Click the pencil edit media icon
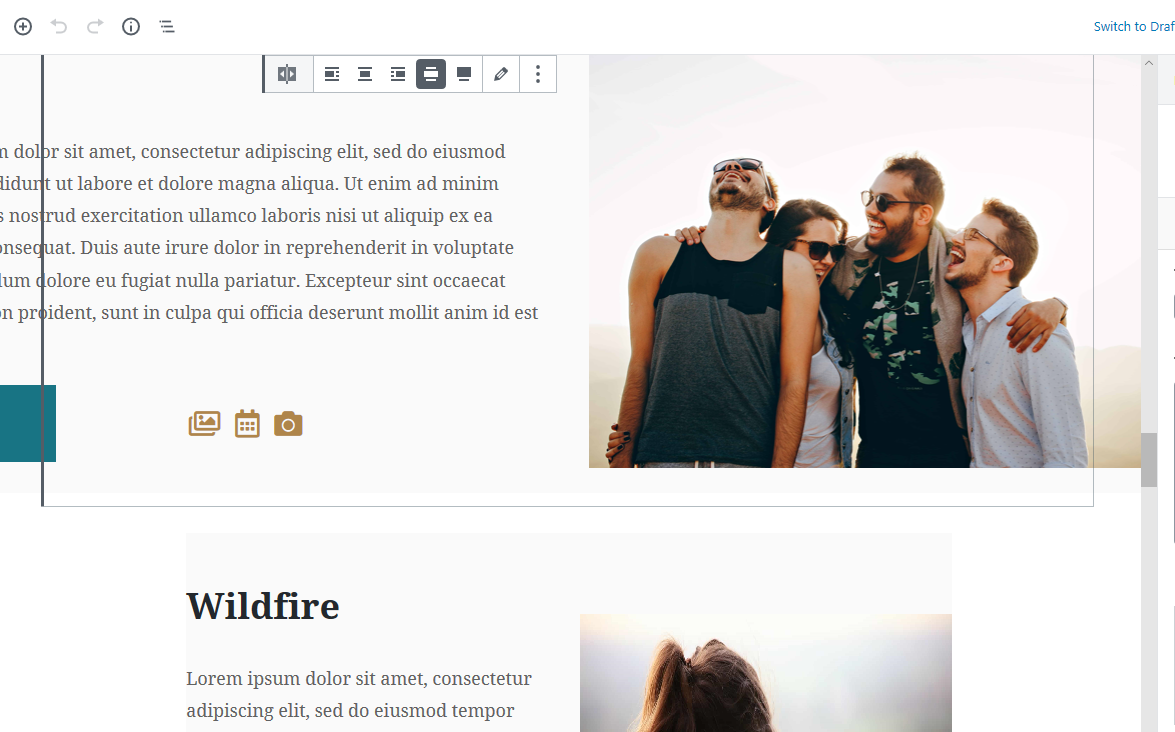1175x732 pixels. (501, 74)
